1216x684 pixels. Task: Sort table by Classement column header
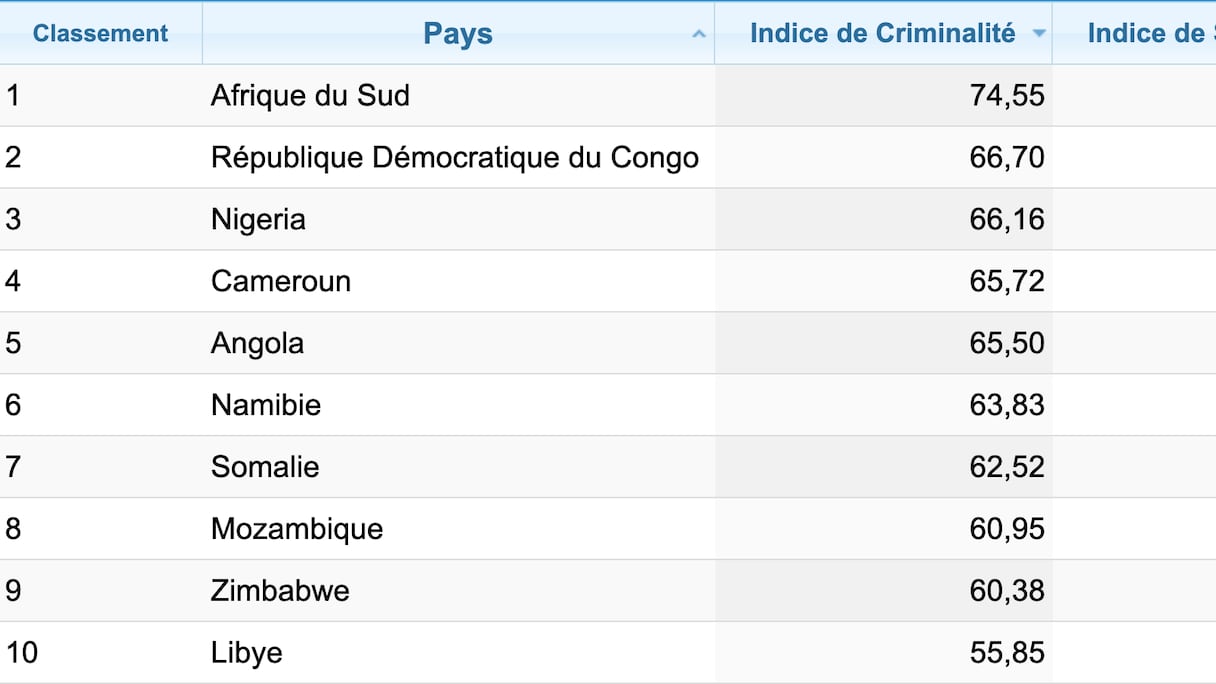(x=100, y=34)
